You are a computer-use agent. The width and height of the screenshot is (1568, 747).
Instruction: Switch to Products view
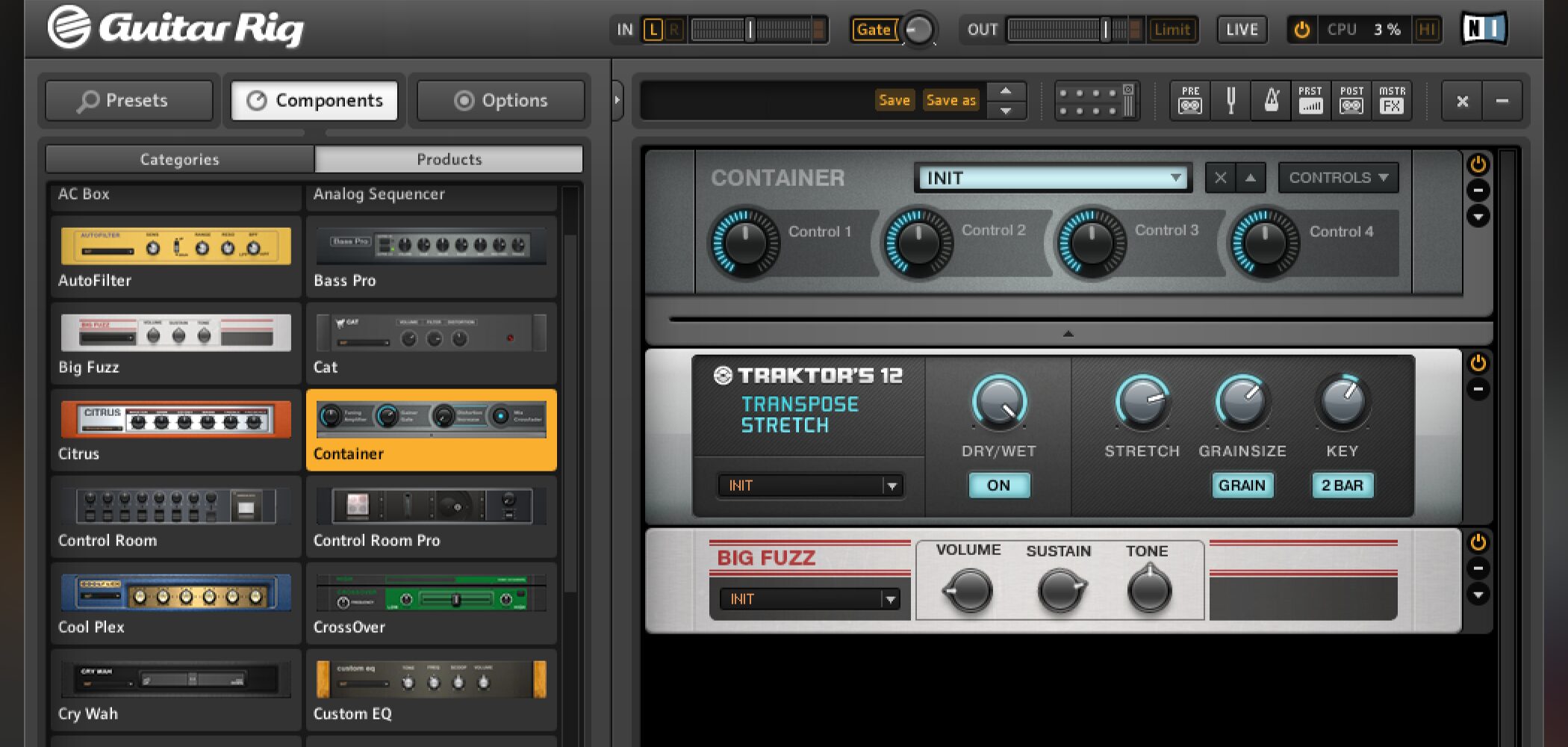click(449, 159)
